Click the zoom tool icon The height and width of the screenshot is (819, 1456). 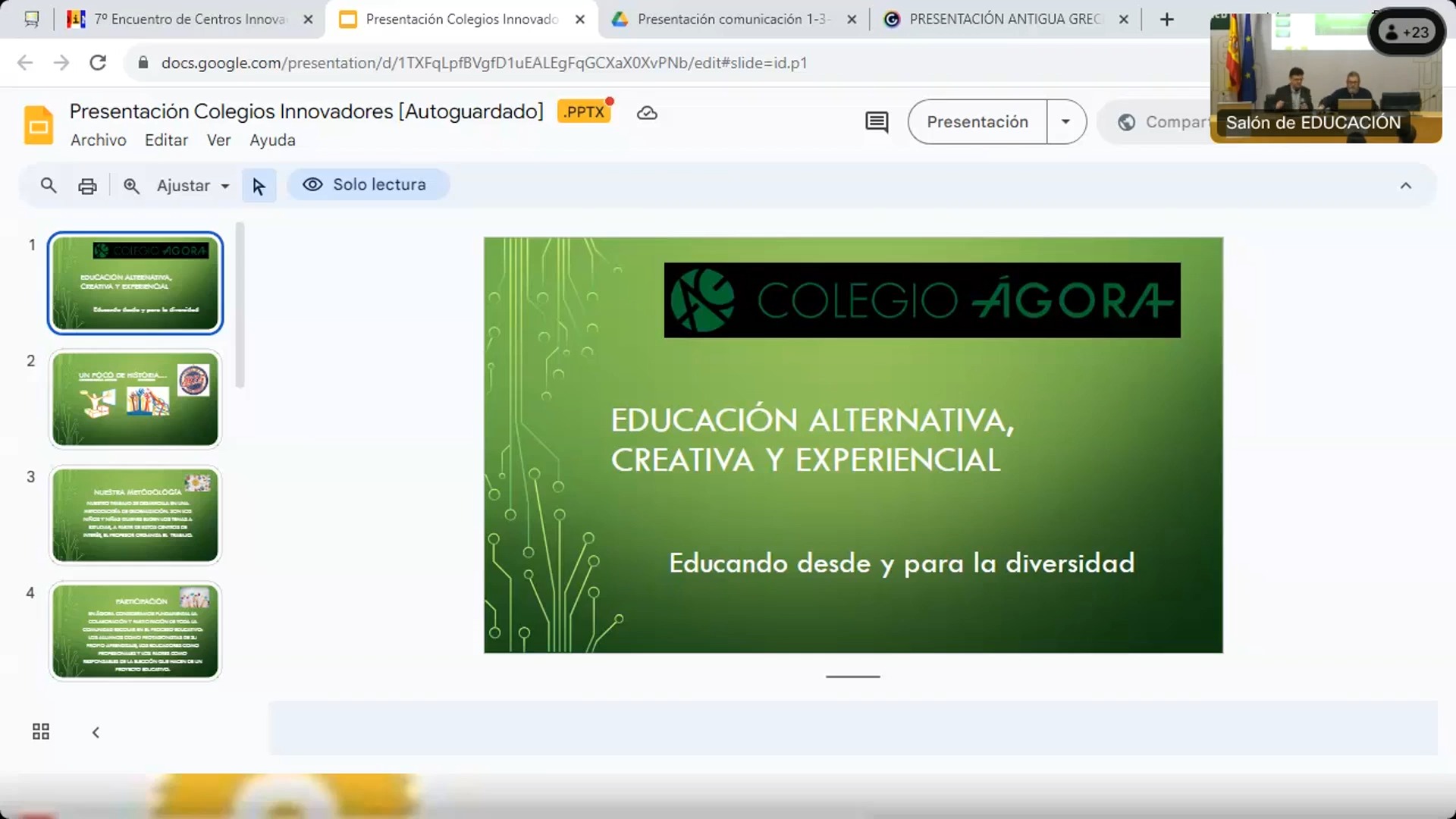tap(131, 186)
